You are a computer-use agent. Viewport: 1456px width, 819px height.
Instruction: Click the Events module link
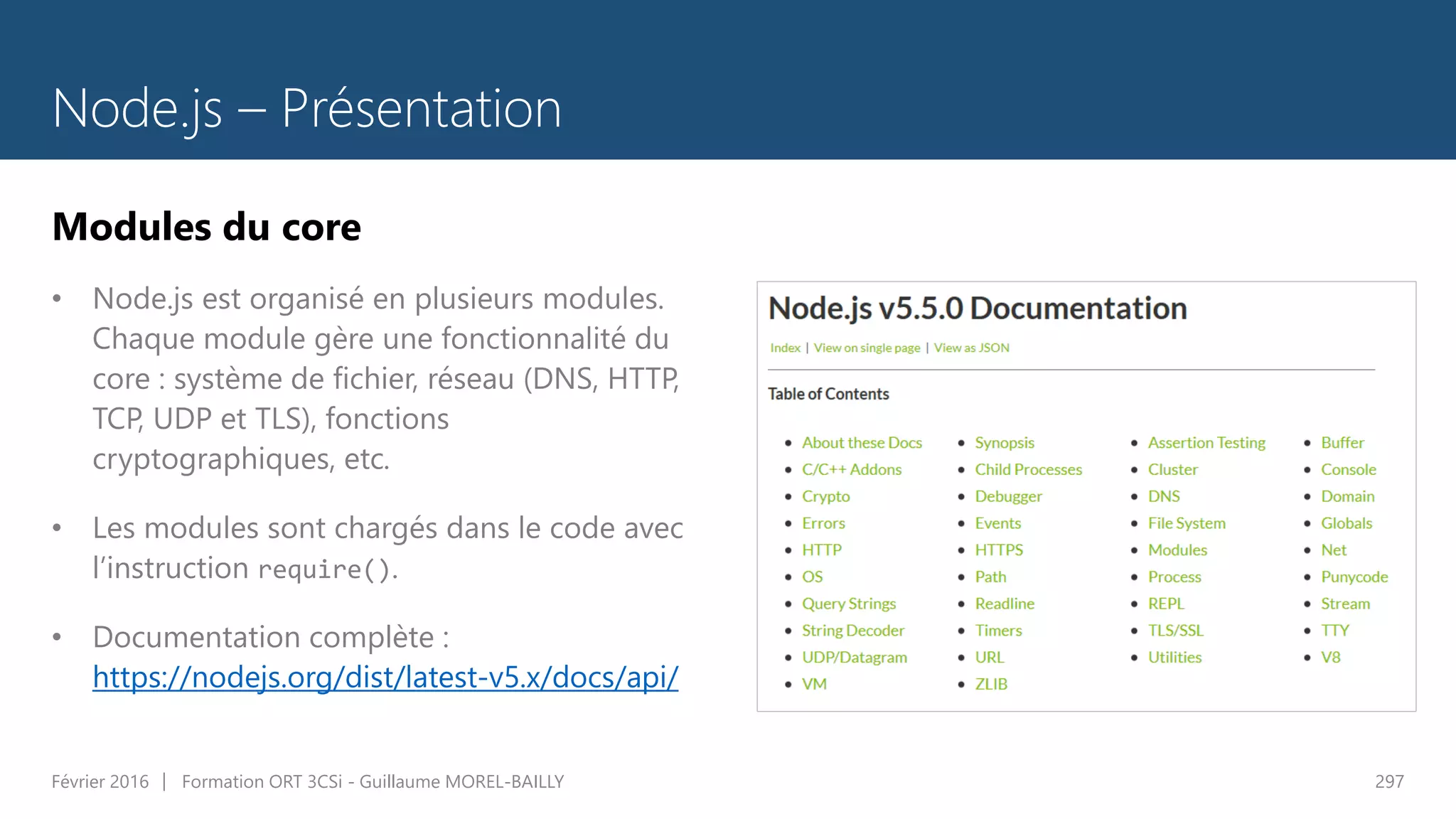click(997, 523)
